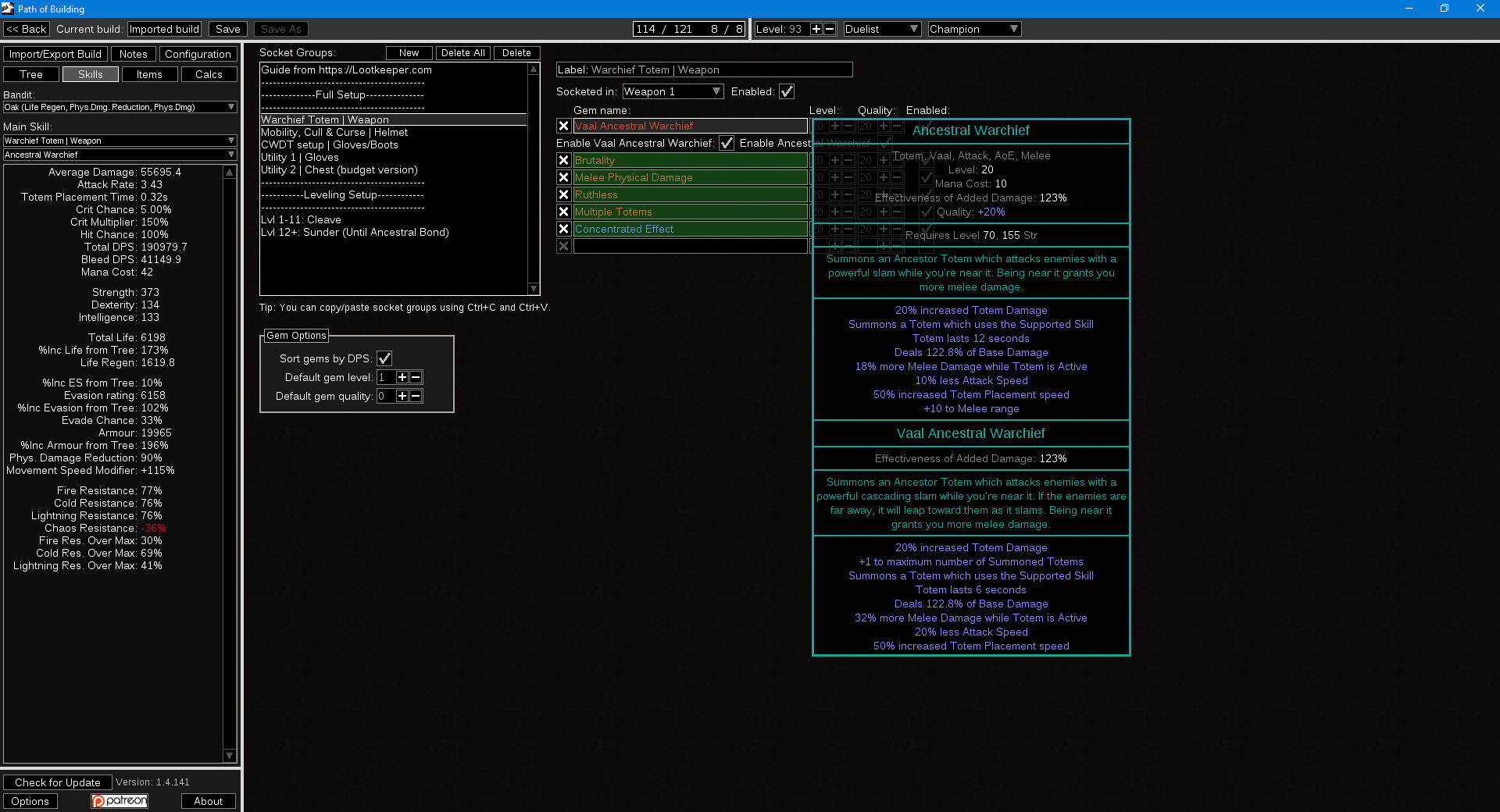Switch to the Items tab
1500x812 pixels.
(149, 74)
